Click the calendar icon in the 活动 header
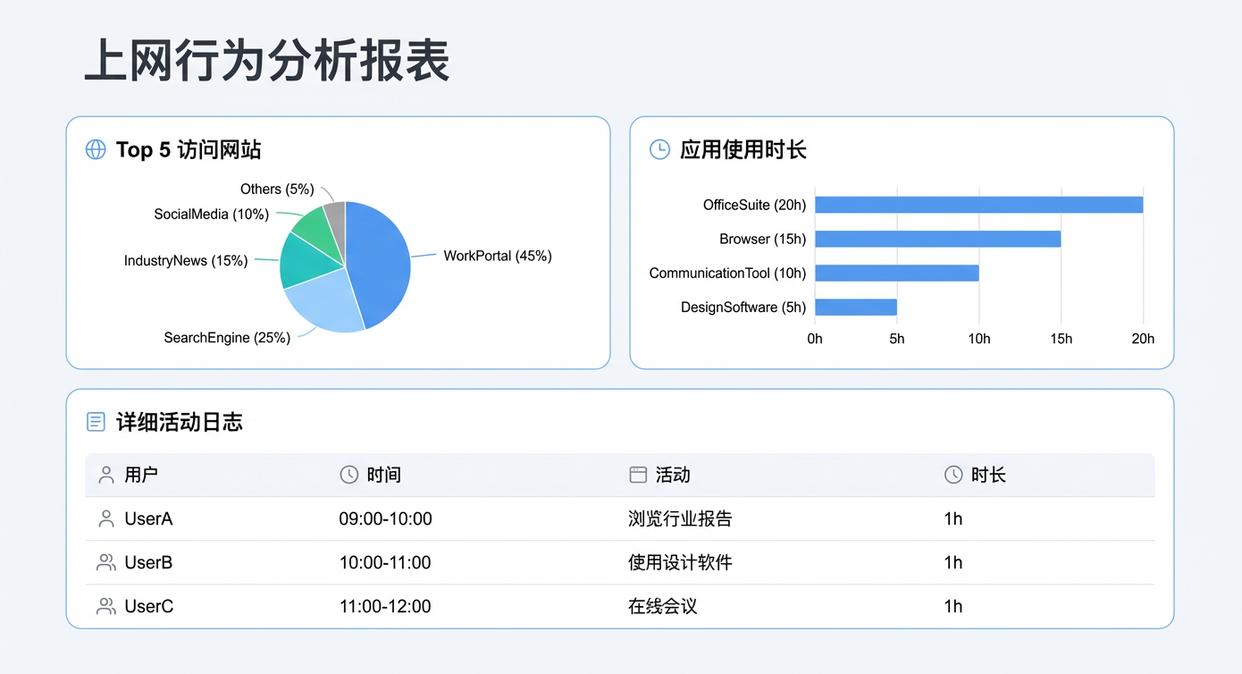The width and height of the screenshot is (1242, 674). pos(636,474)
